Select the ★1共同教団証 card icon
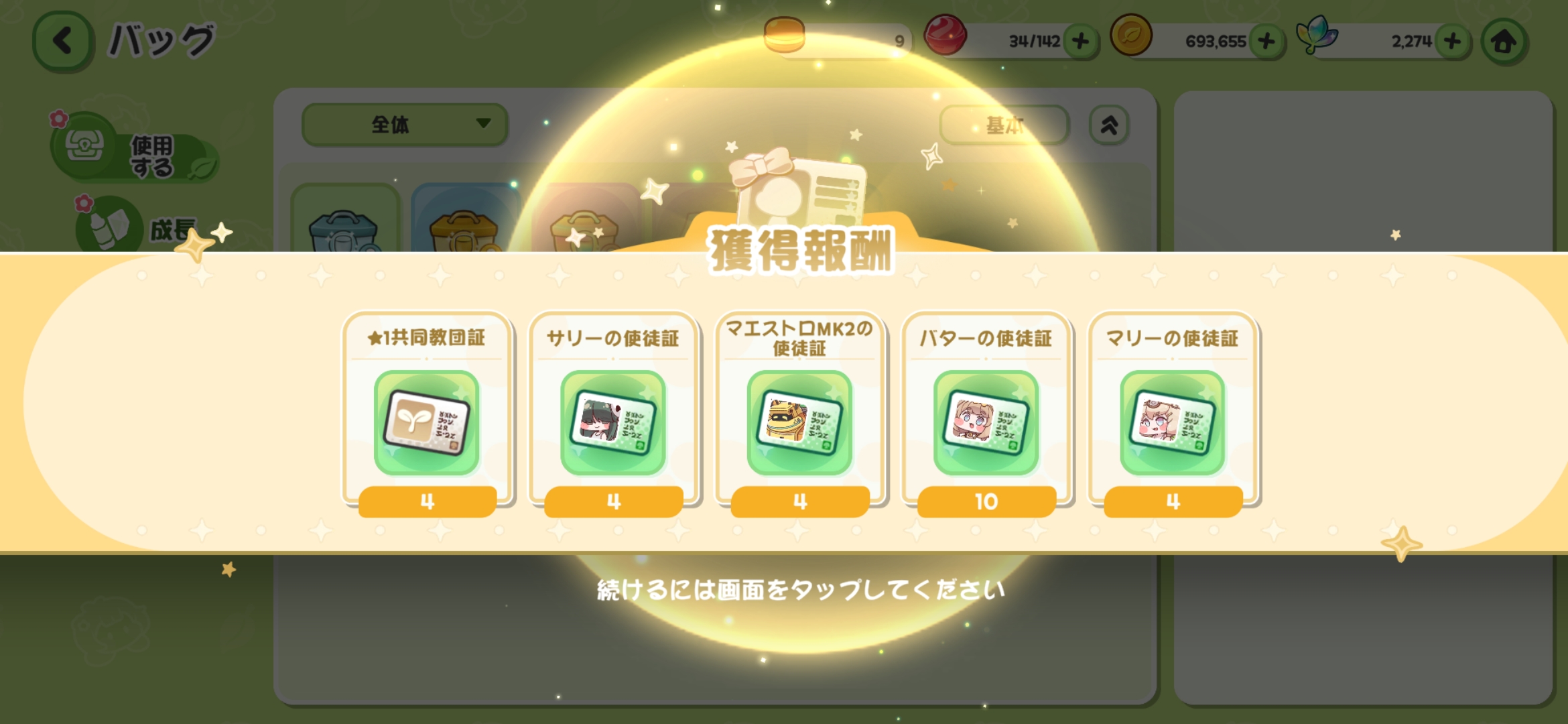 point(427,423)
